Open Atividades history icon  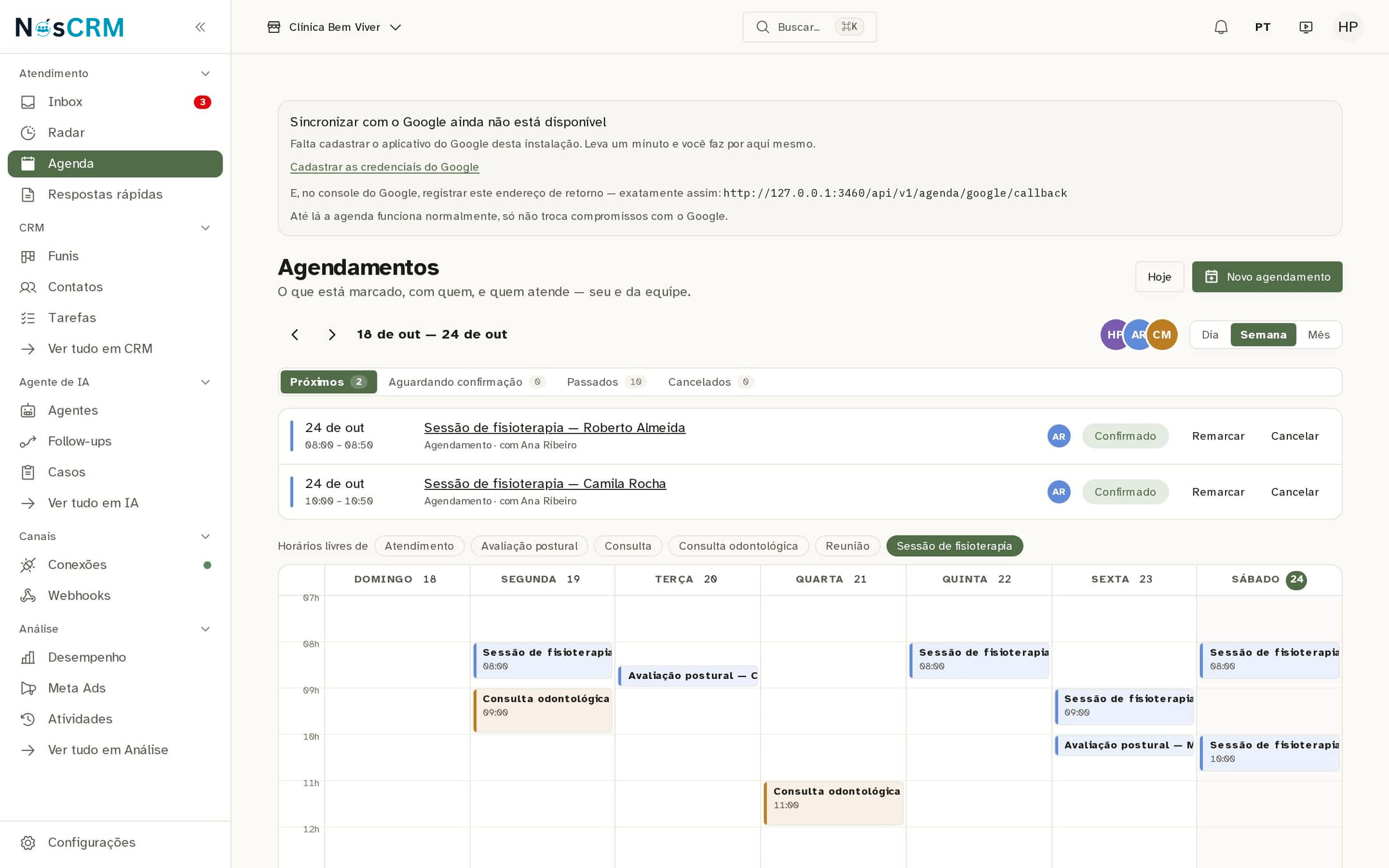coord(28,719)
